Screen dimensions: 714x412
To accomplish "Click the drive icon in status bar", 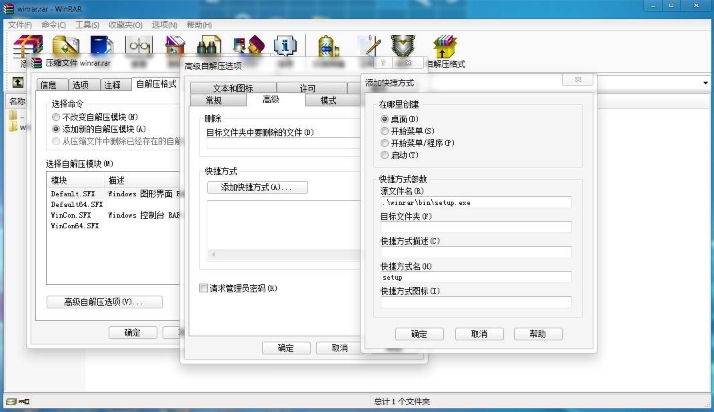I will [x=11, y=401].
